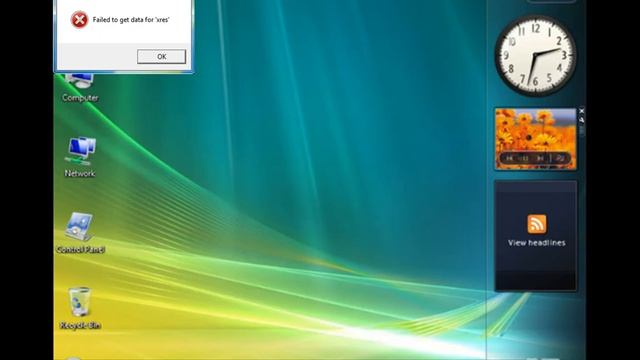Click OK in the error dialog
The image size is (640, 360).
coord(161,56)
